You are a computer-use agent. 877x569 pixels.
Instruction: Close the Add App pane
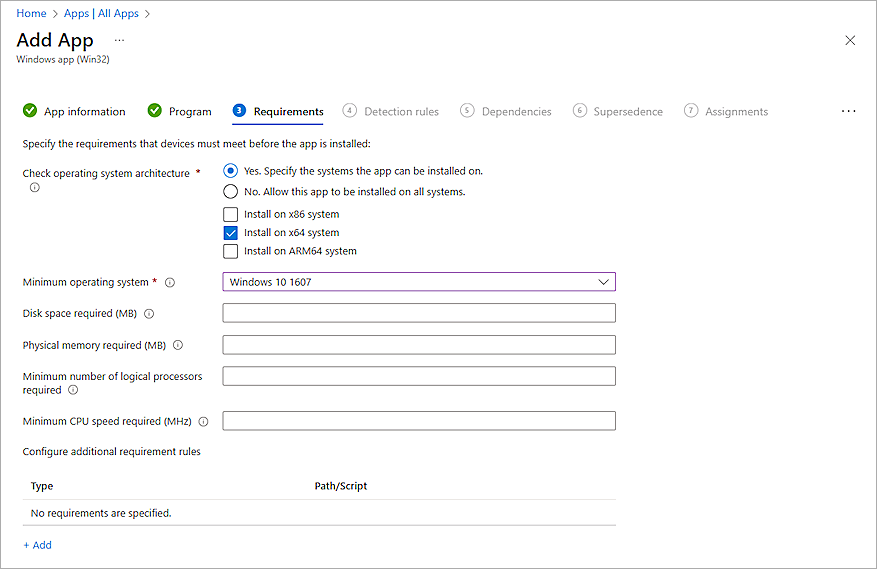pyautogui.click(x=850, y=40)
